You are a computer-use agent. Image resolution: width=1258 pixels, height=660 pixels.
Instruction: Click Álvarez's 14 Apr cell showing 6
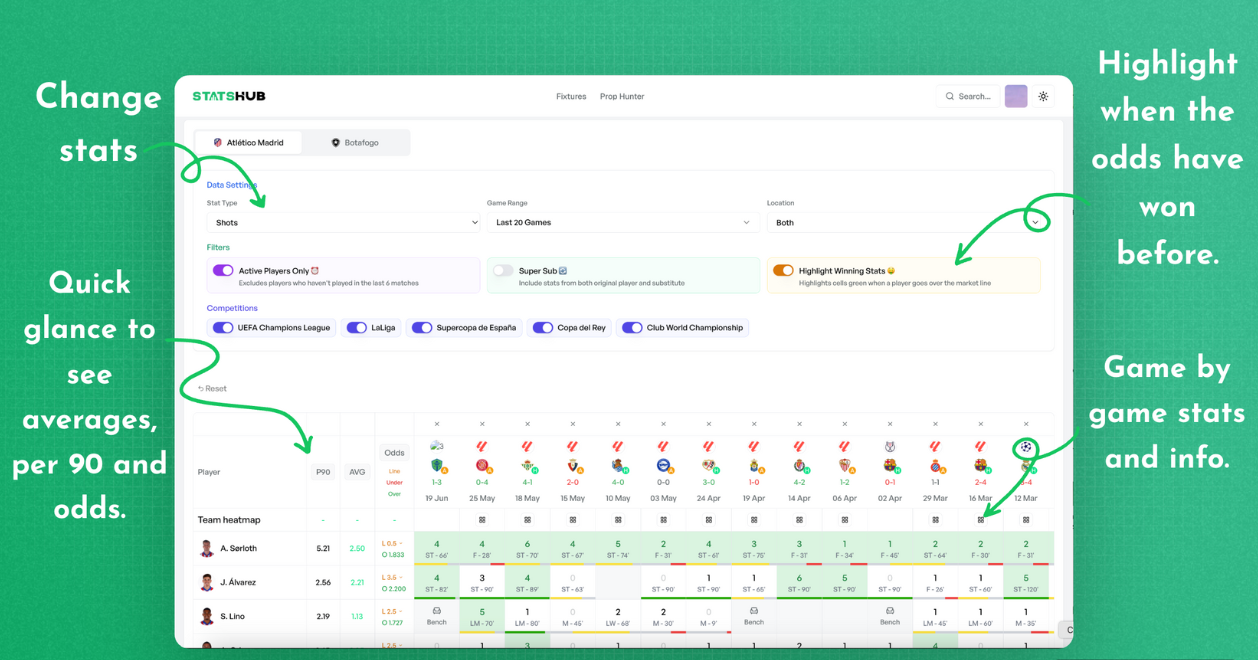pos(799,582)
